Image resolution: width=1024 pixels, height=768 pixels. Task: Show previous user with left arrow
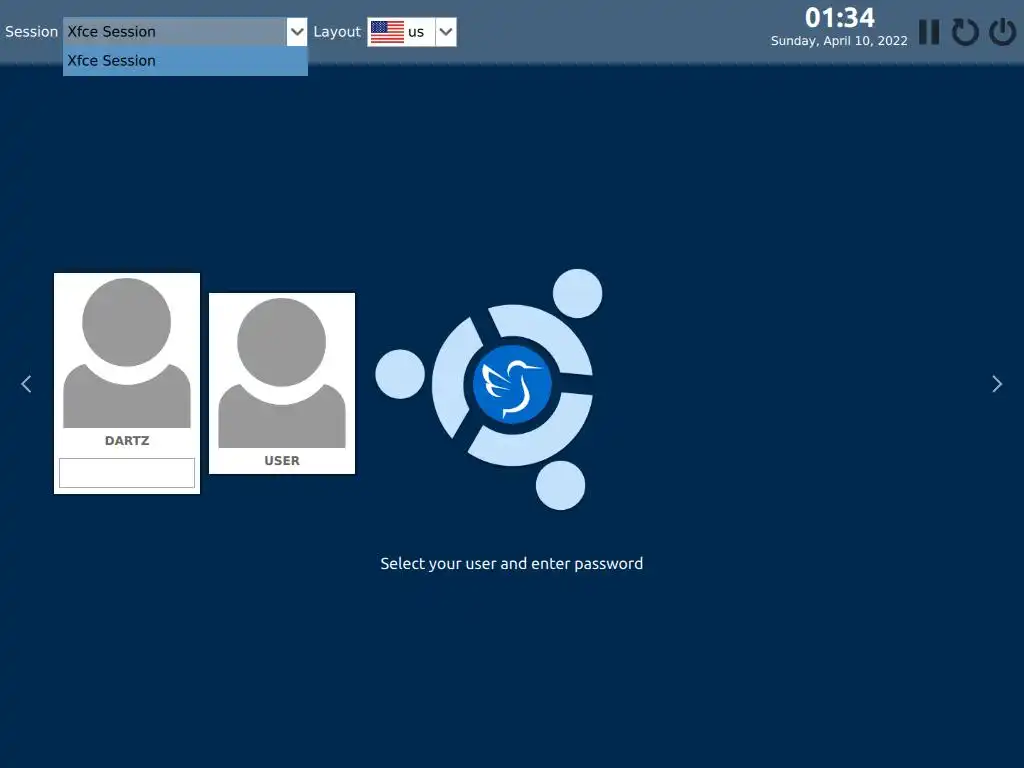click(26, 384)
